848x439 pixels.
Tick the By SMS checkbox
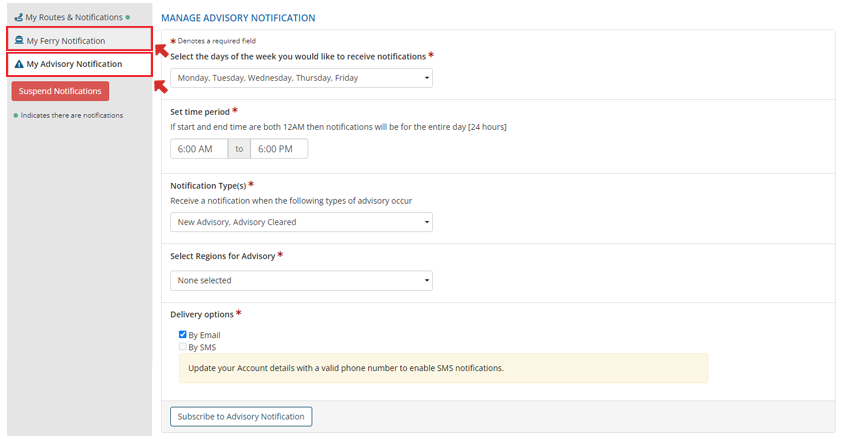coord(182,347)
